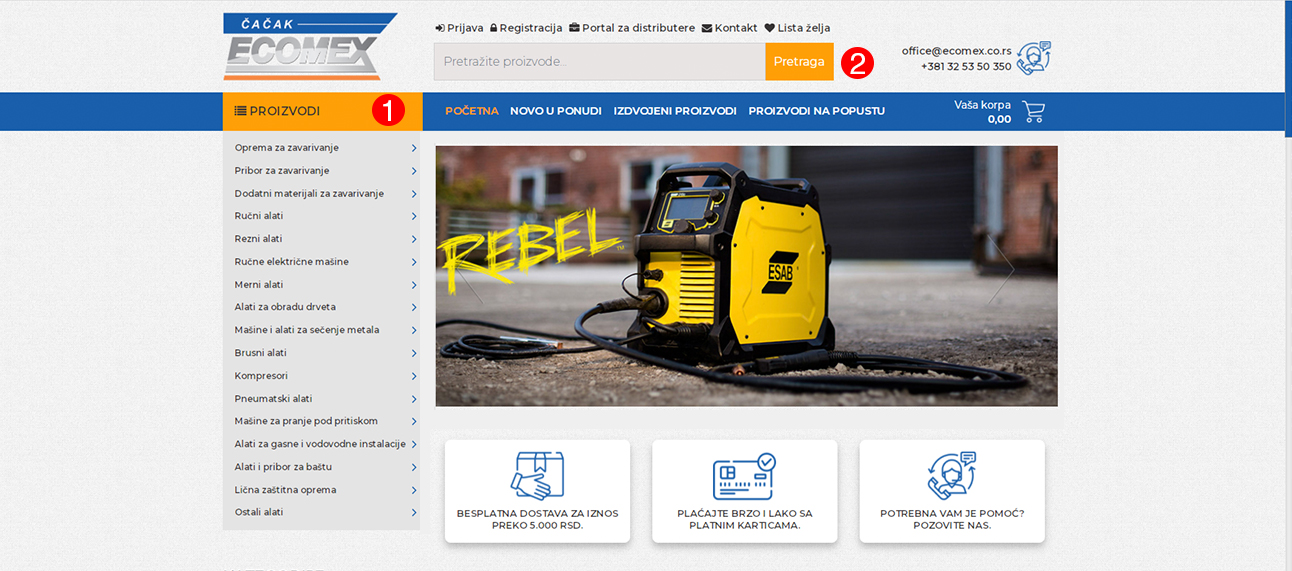Open NOVO U PONUDI
Viewport: 1292px width, 571px height.
tap(556, 111)
